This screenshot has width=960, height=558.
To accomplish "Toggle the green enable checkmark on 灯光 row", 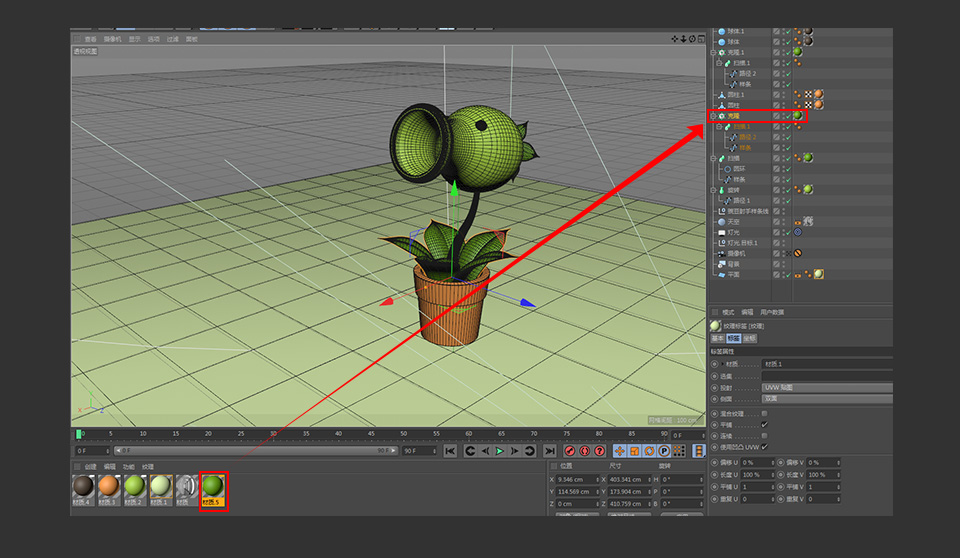I will 788,232.
